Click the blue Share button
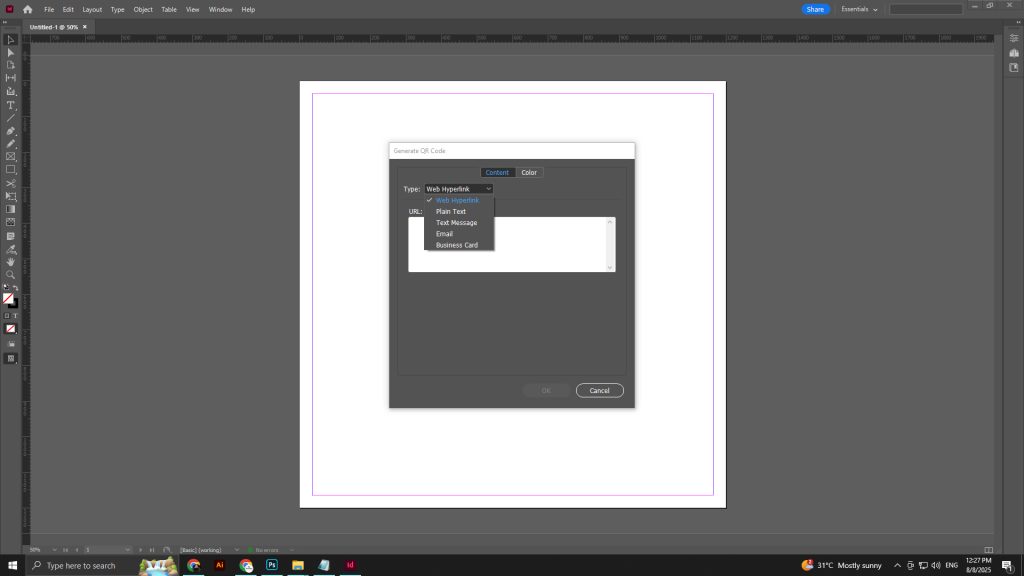Screen dimensions: 1024x576 click(x=815, y=9)
